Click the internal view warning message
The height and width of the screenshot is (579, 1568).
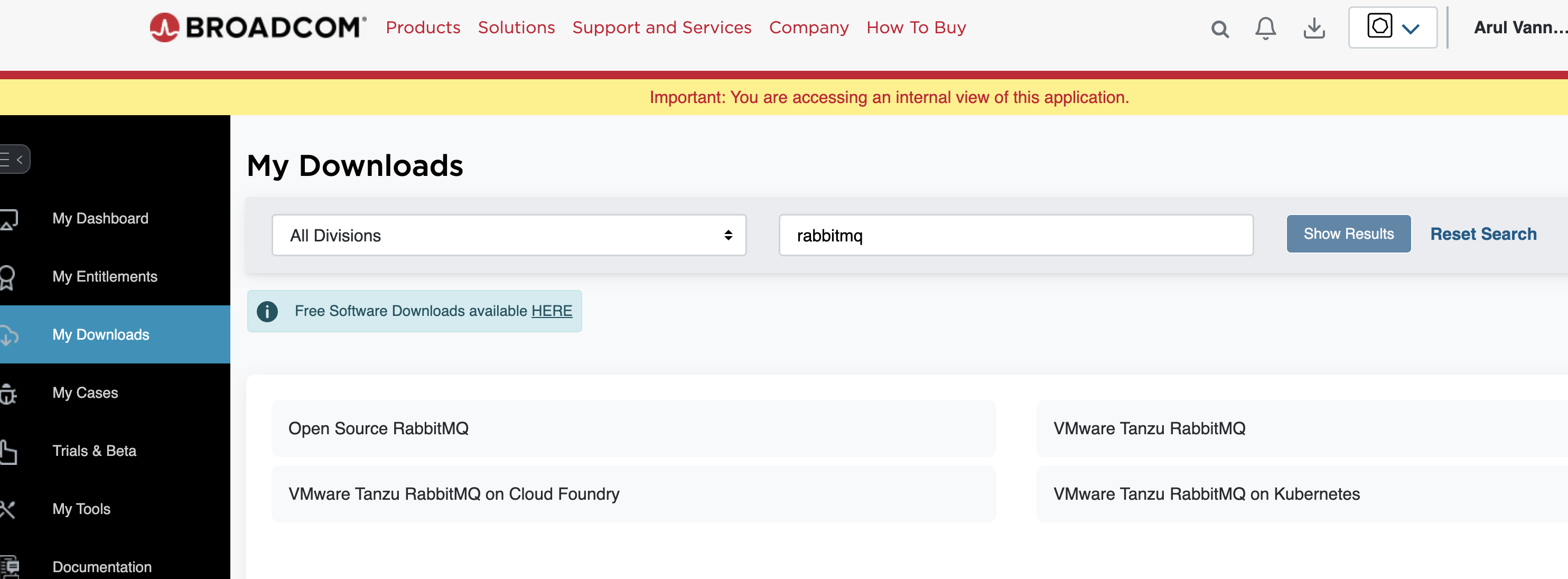889,97
